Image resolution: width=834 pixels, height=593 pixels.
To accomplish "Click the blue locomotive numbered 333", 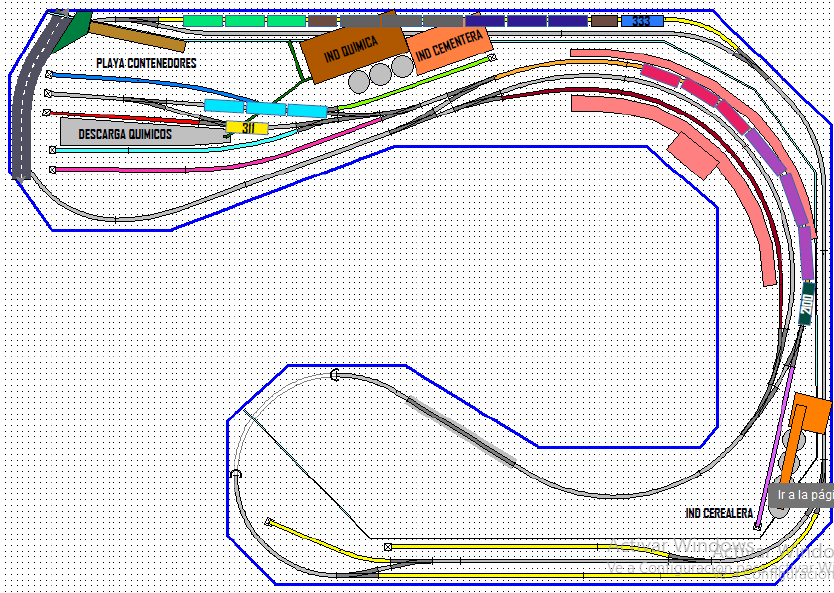I will click(x=642, y=21).
